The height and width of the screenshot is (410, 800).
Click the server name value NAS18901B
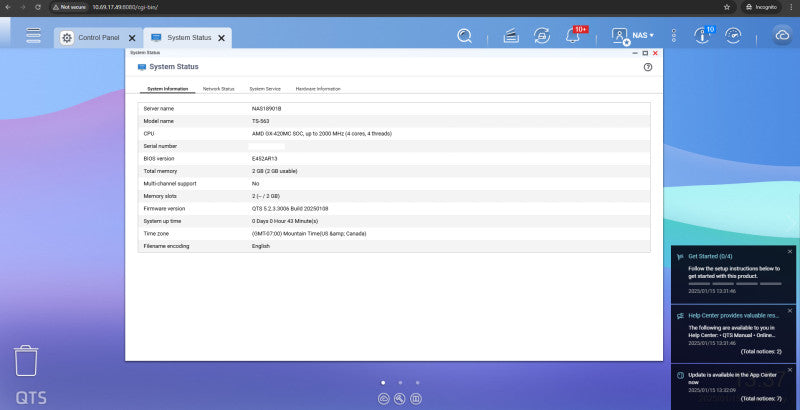tap(267, 109)
